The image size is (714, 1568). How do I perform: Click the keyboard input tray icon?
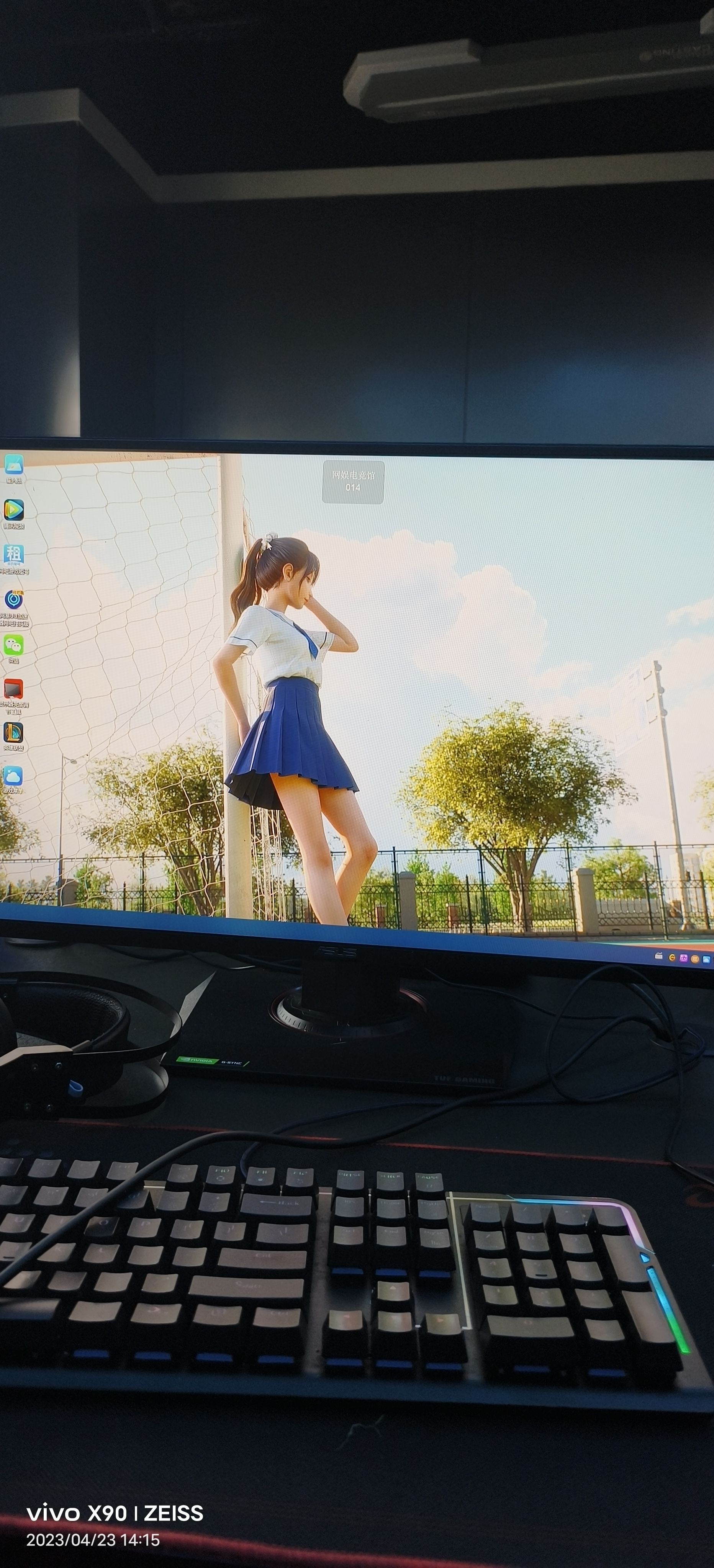[658, 955]
